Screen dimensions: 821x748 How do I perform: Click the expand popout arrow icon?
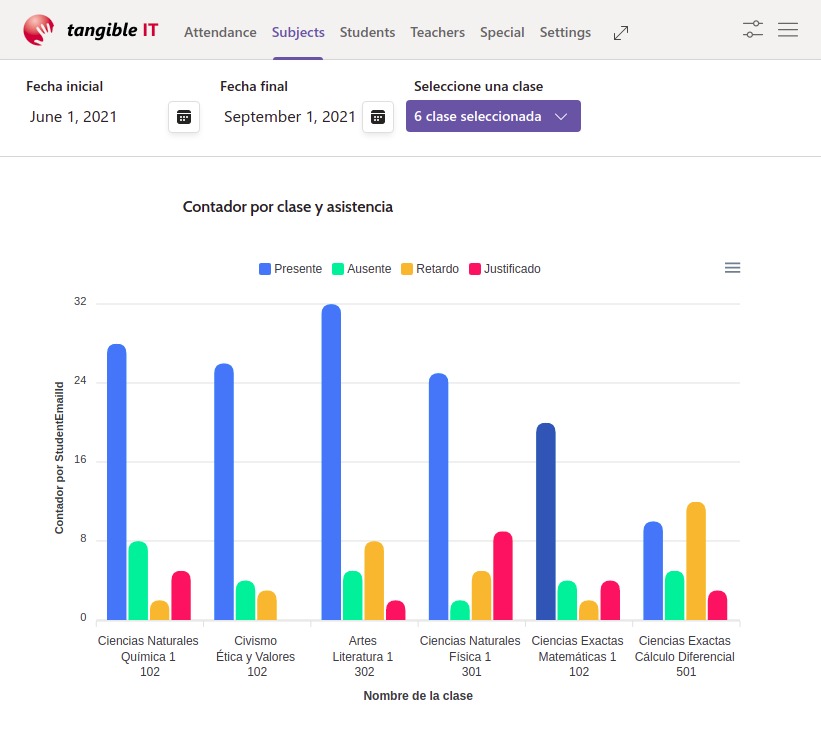pyautogui.click(x=621, y=33)
